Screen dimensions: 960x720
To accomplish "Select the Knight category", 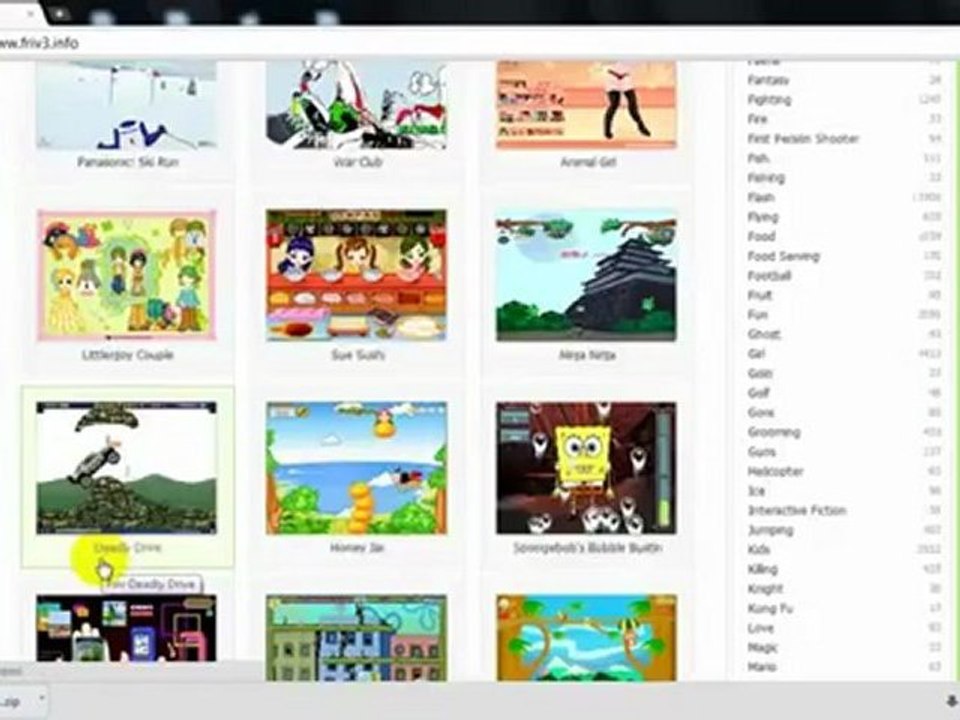I will click(765, 588).
